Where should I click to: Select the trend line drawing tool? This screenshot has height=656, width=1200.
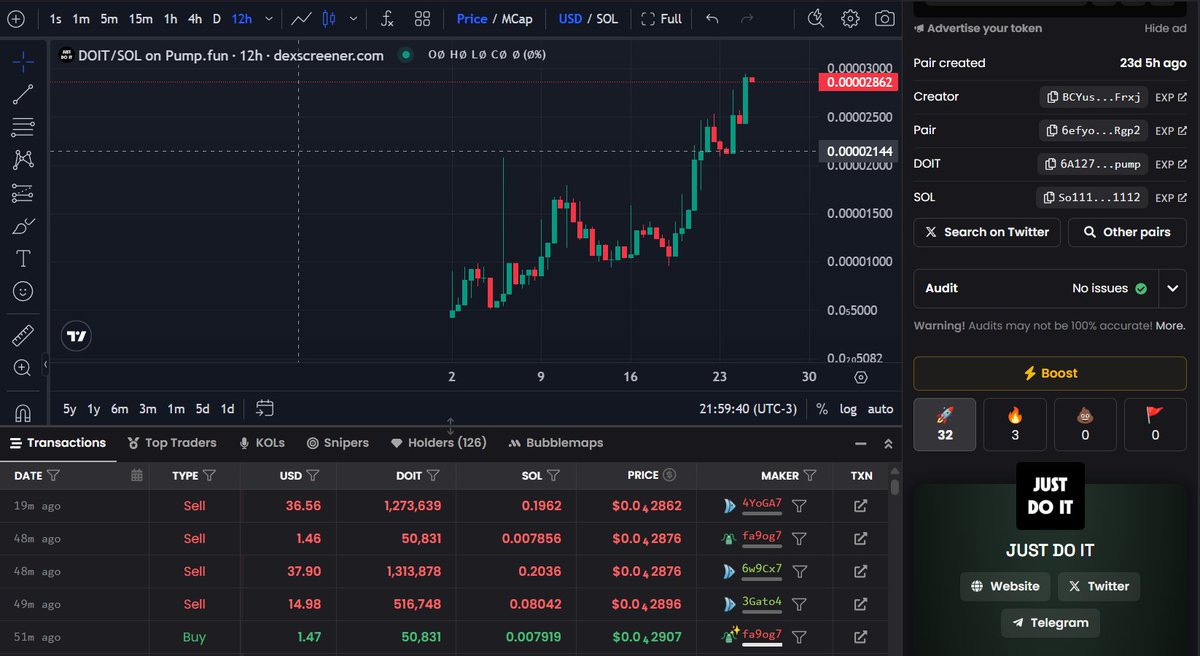23,95
